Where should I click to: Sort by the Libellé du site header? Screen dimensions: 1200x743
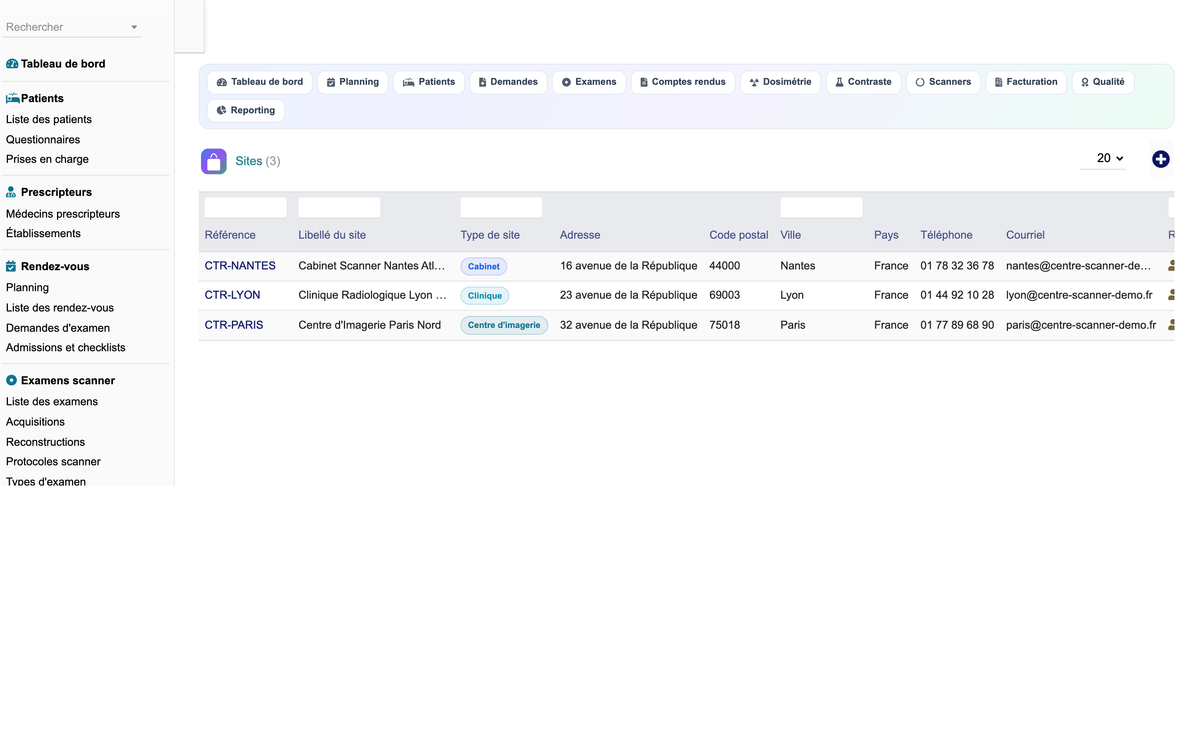pyautogui.click(x=332, y=235)
